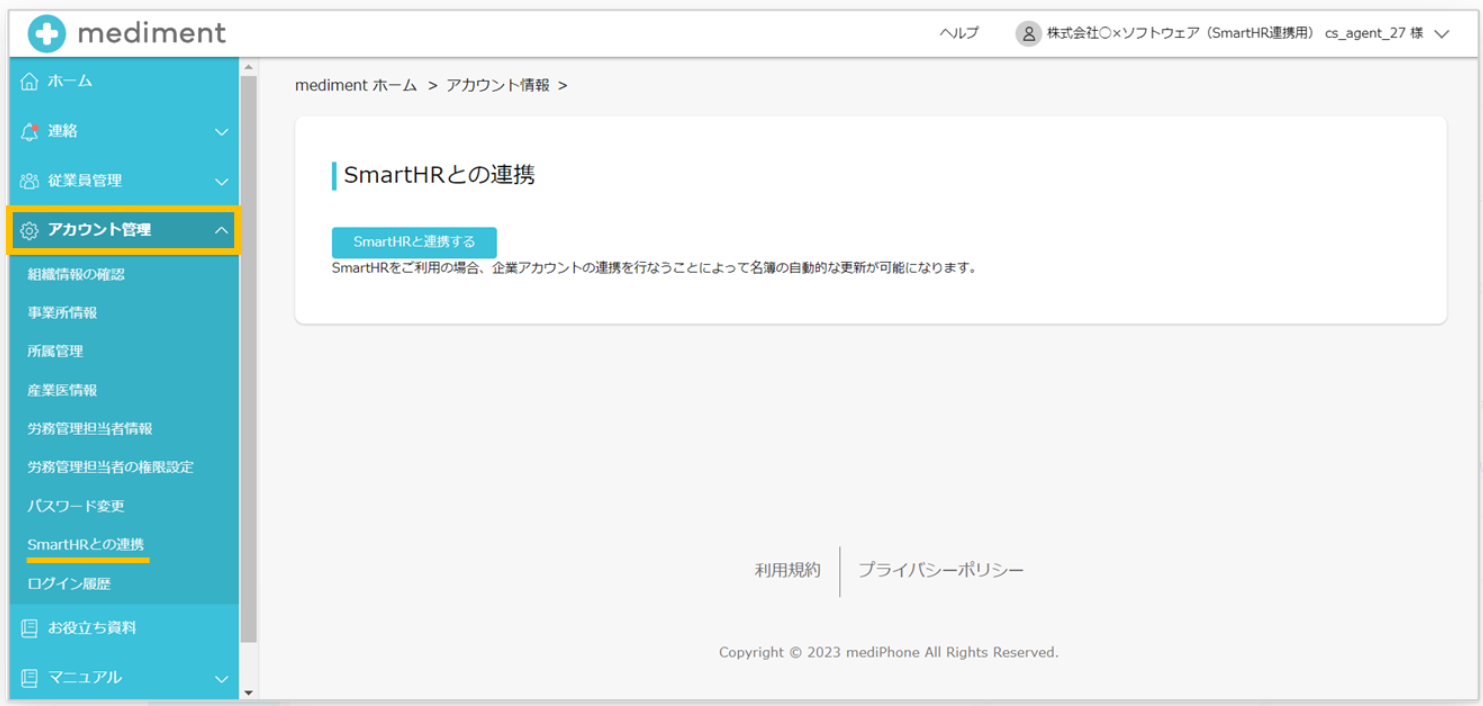Image resolution: width=1483 pixels, height=706 pixels.
Task: Open the account dropdown arrow in header
Action: (x=1441, y=34)
